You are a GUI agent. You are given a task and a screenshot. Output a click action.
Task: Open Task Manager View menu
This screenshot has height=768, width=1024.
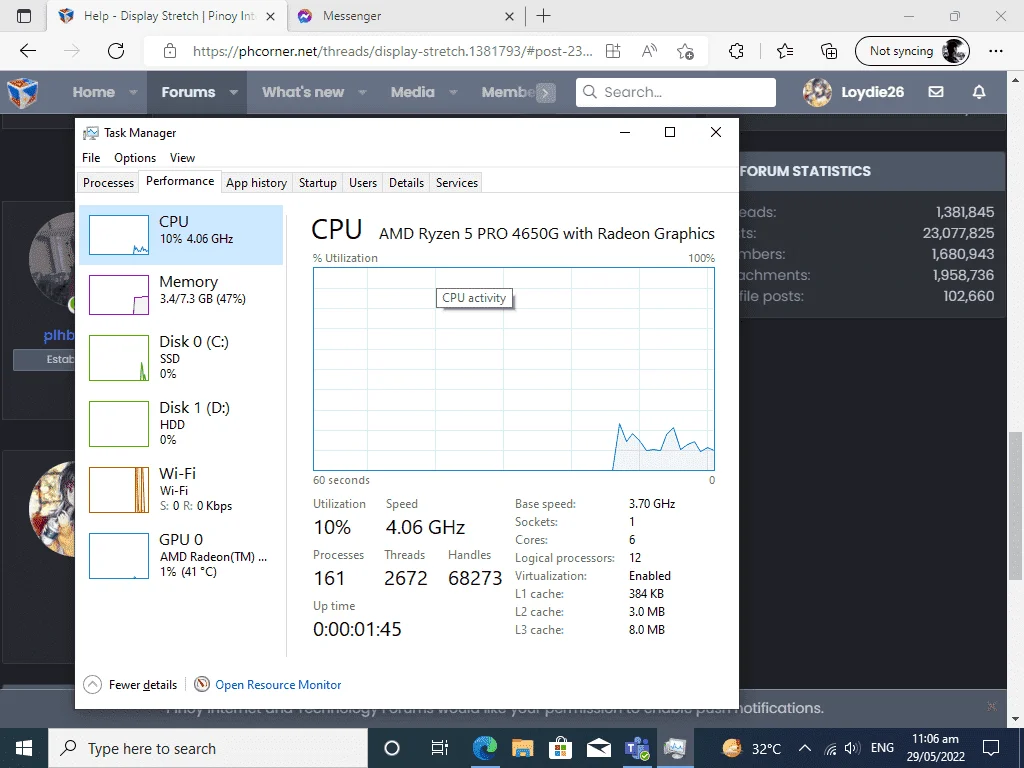click(x=182, y=157)
